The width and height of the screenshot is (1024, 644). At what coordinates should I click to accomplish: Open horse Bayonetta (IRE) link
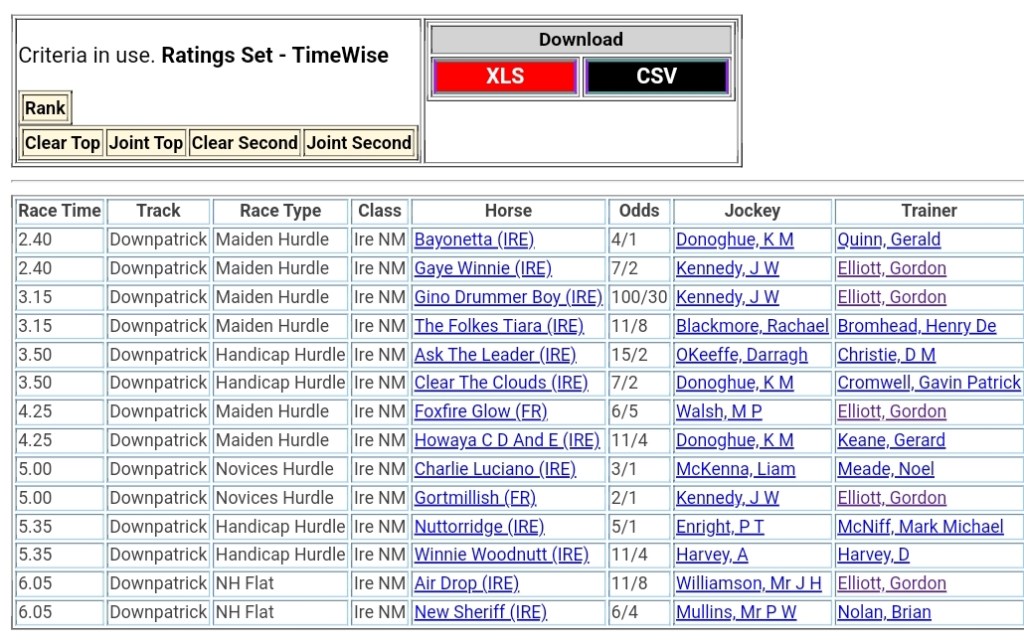coord(474,240)
